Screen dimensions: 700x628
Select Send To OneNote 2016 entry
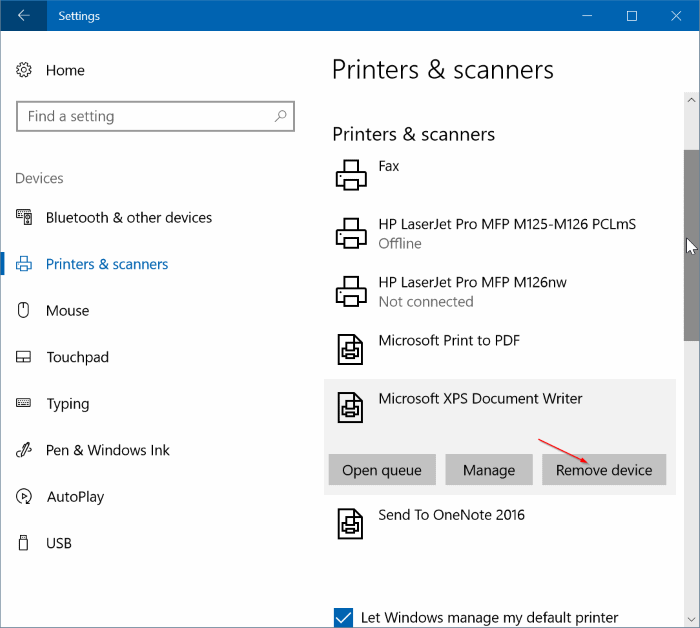(x=500, y=524)
